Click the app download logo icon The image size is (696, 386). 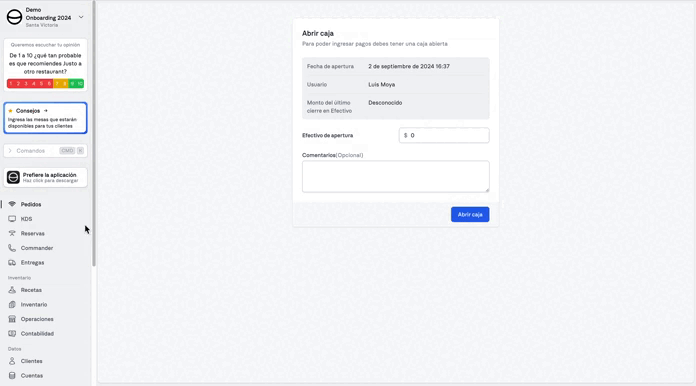coord(13,177)
